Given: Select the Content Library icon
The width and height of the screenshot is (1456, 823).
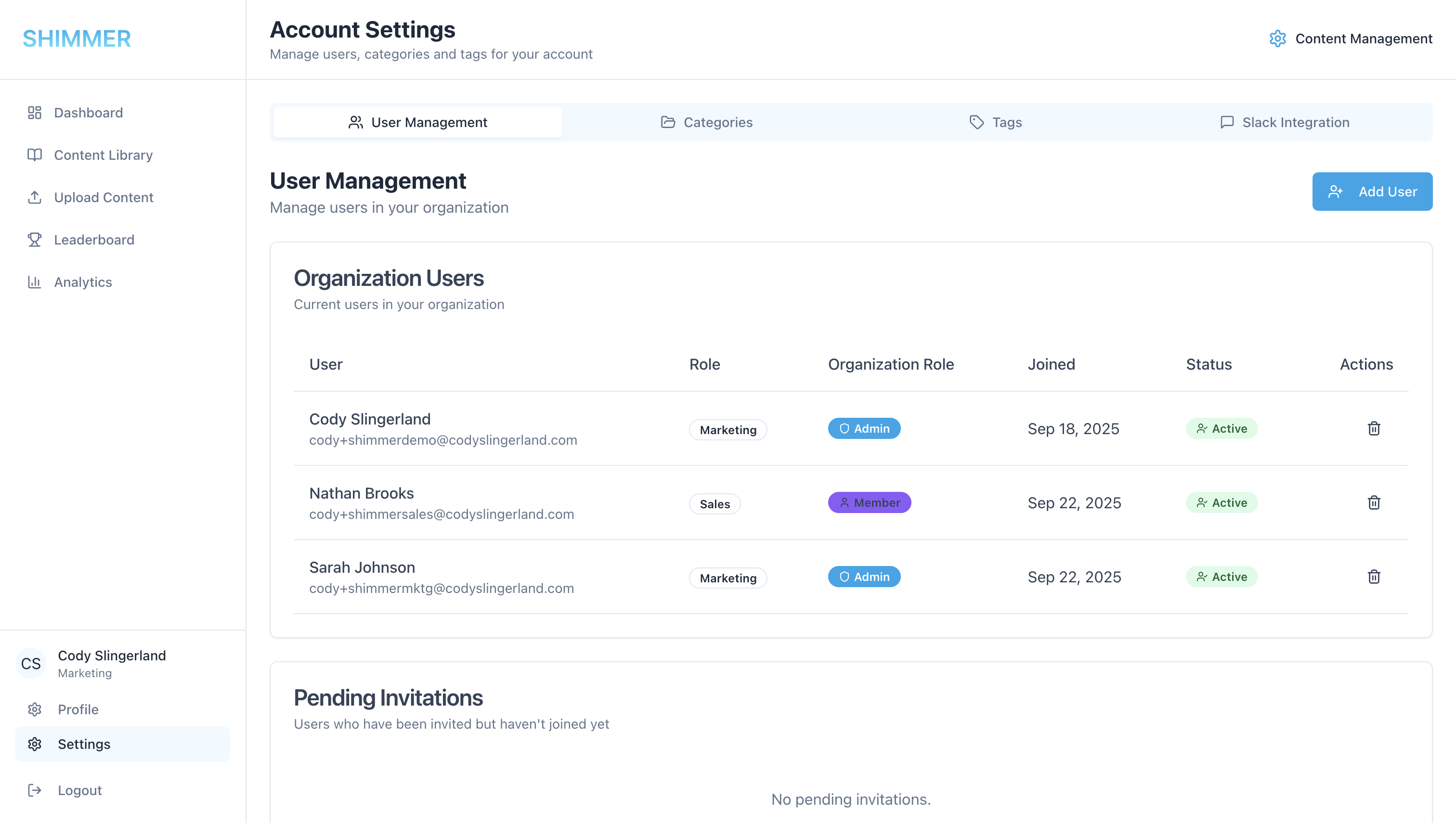Looking at the screenshot, I should (34, 155).
